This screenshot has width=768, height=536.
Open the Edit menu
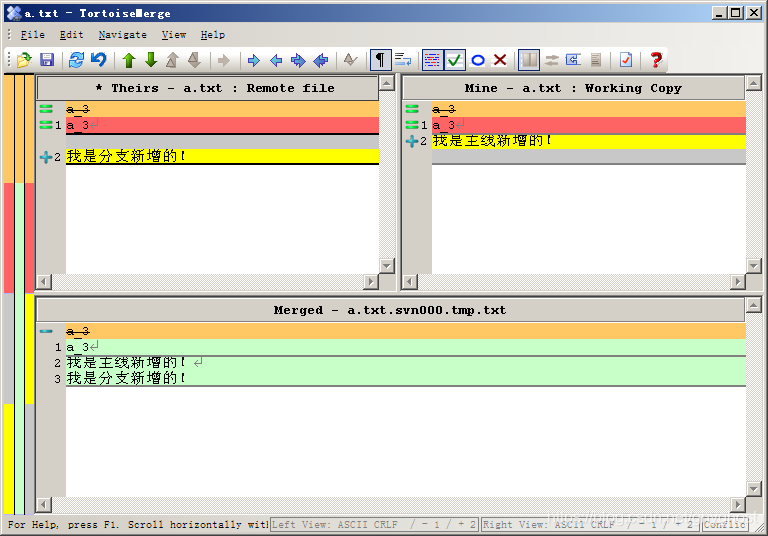pyautogui.click(x=72, y=35)
